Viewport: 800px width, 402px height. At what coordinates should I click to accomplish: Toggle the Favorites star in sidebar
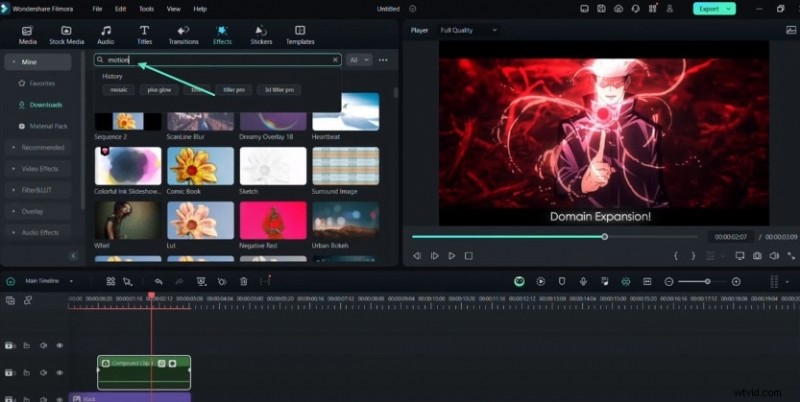(23, 83)
